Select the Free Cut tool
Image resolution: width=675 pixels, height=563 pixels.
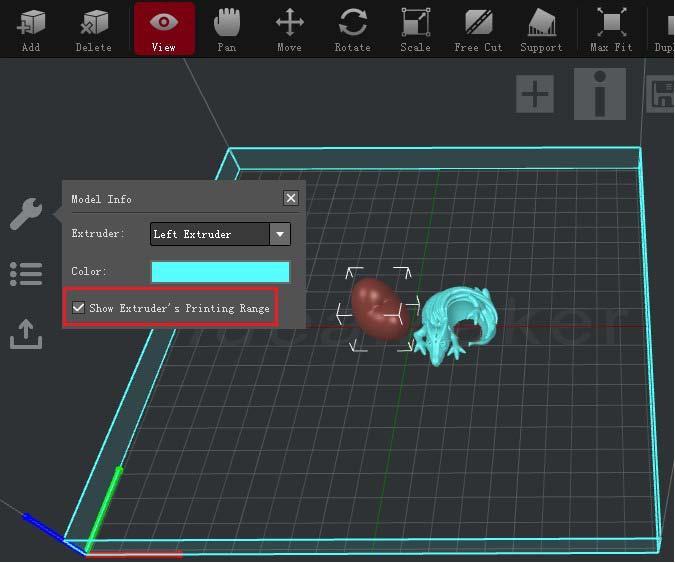tap(478, 29)
